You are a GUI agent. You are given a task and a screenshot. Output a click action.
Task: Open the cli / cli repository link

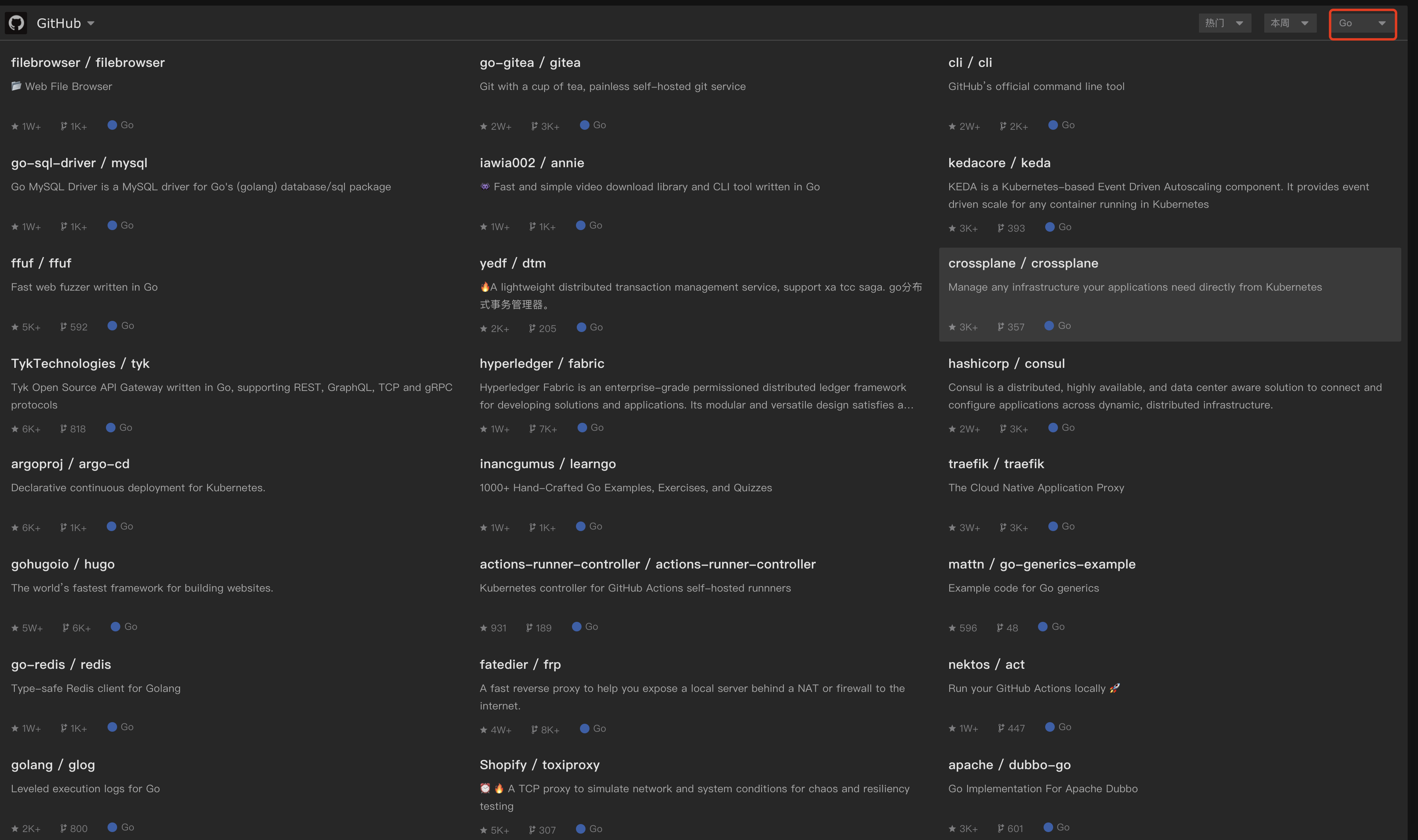pyautogui.click(x=970, y=62)
